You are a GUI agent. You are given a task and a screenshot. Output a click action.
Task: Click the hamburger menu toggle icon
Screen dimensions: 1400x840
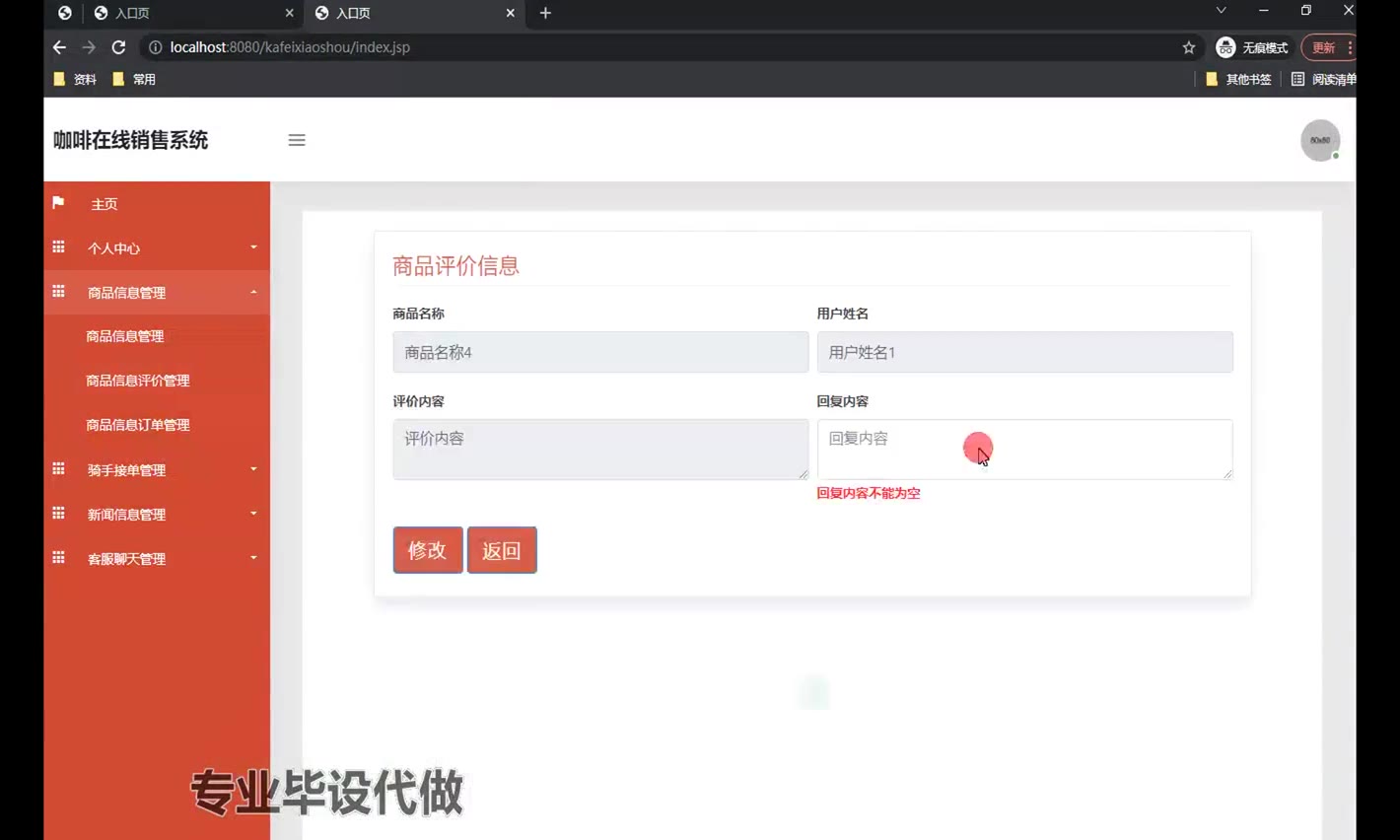point(297,140)
